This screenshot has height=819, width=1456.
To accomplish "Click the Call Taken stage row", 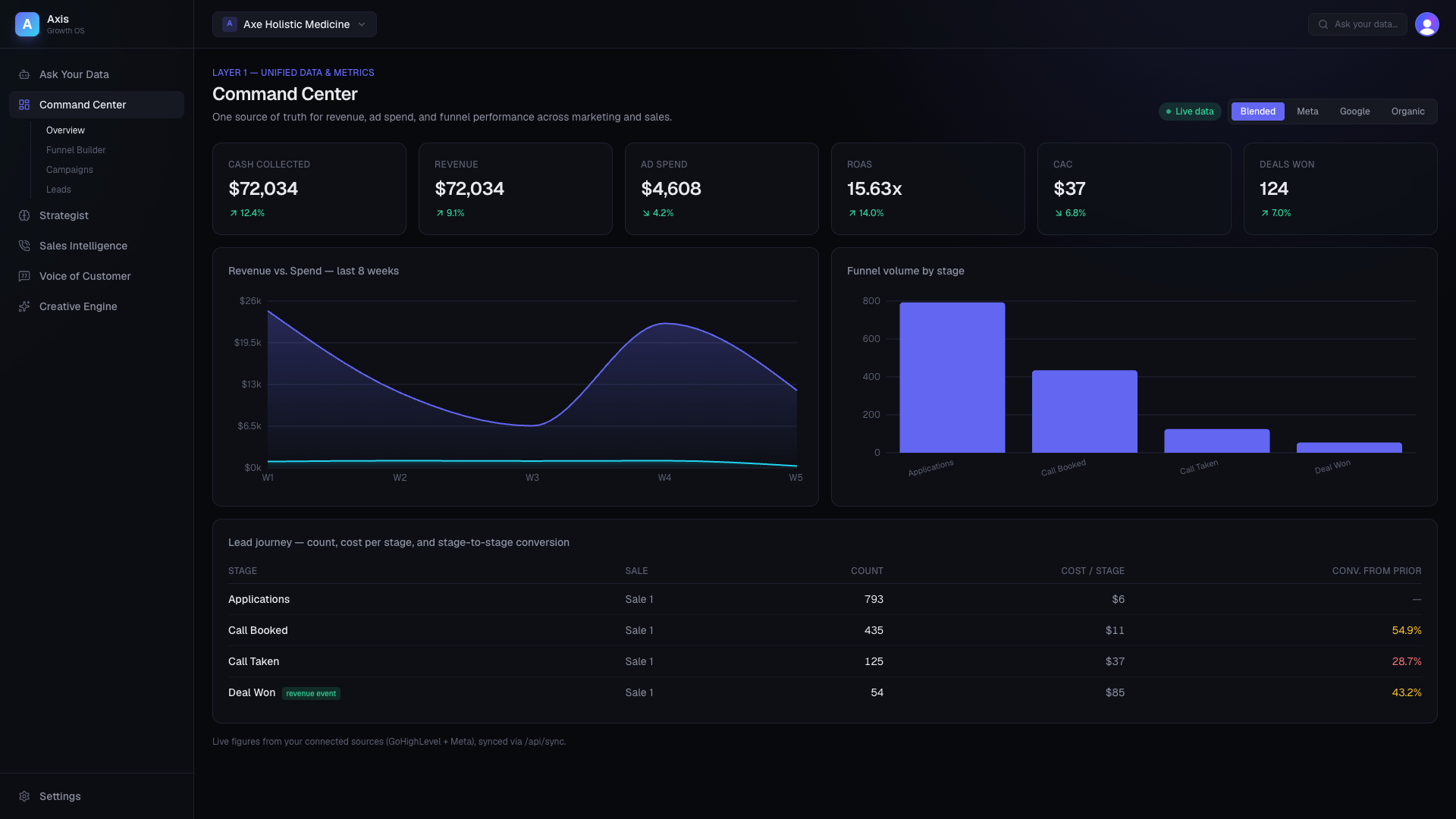I will (x=825, y=661).
